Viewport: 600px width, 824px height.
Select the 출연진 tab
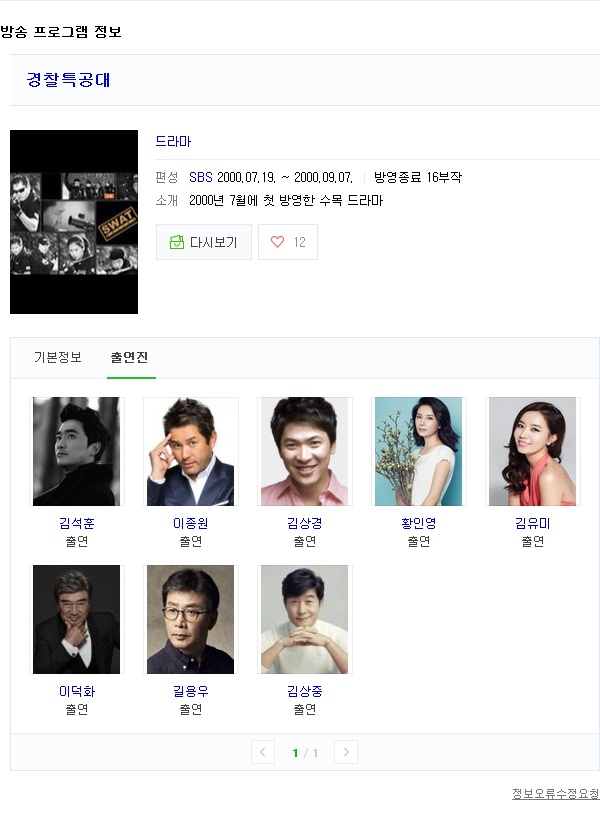(130, 358)
